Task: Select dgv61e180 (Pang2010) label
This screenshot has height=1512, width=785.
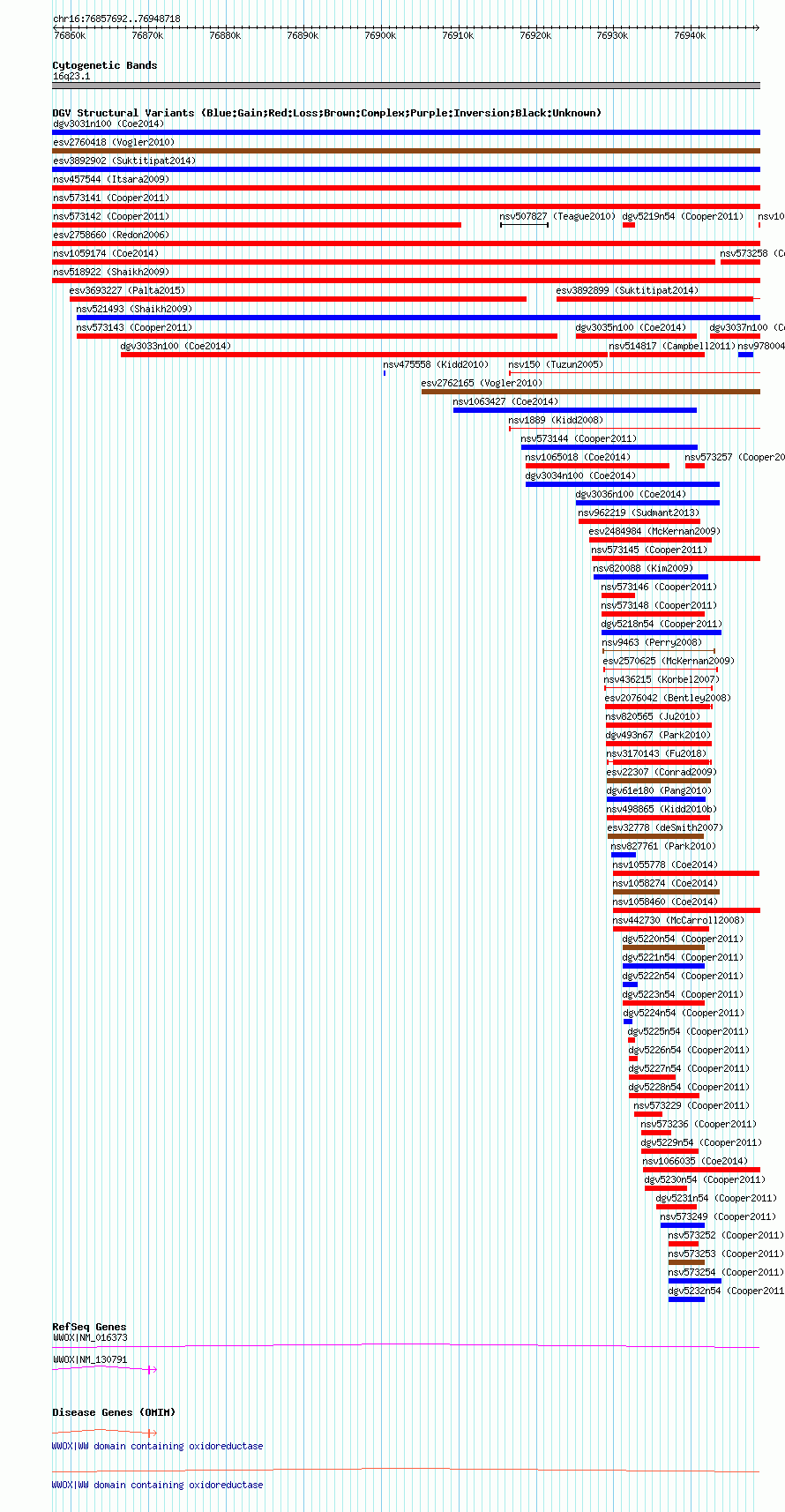Action: point(660,790)
